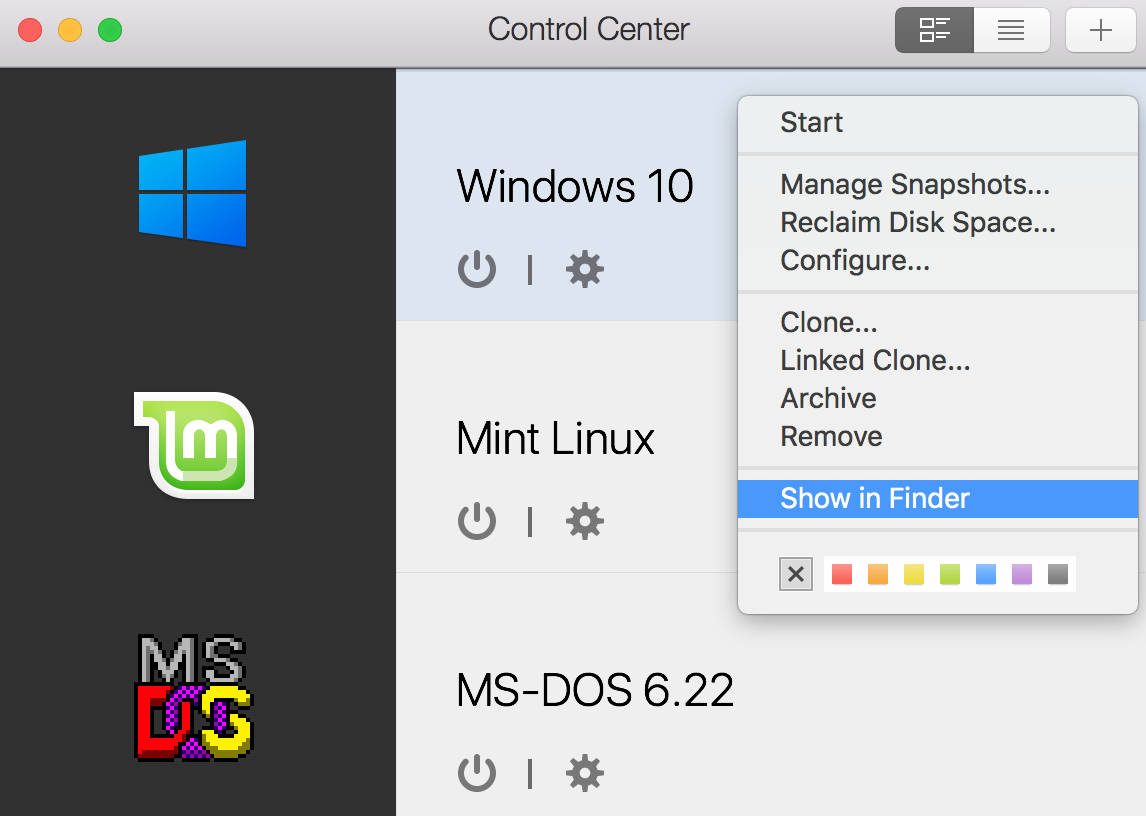Choose Remove from the context menu
This screenshot has height=816, width=1146.
938,437
